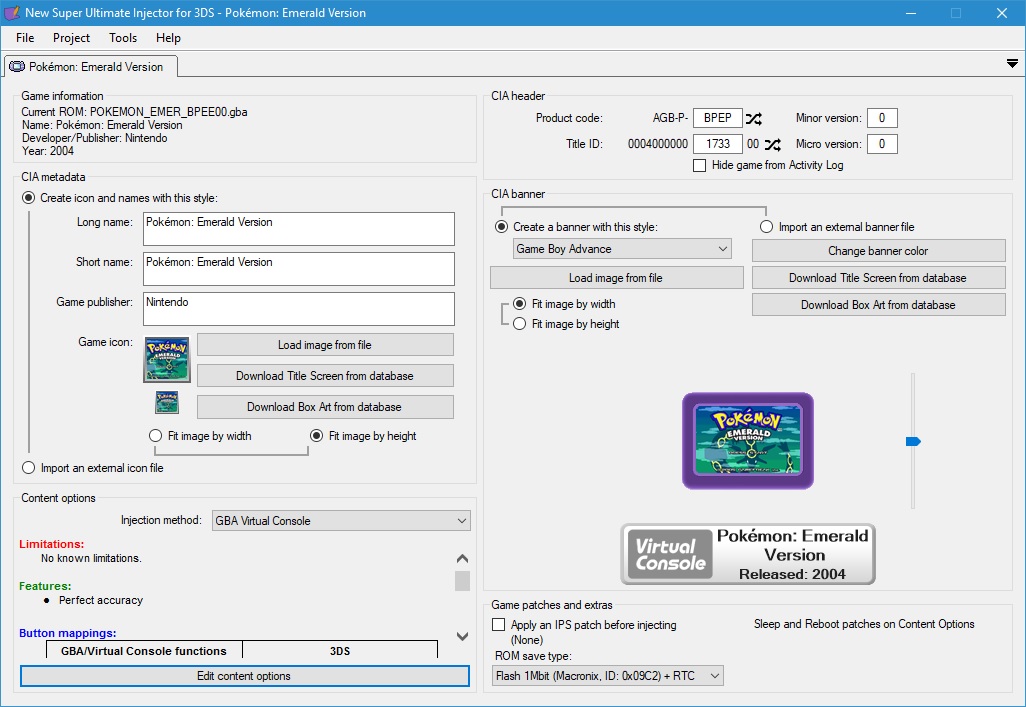Click the vertical banner slider handle
Viewport: 1026px width, 707px height.
912,441
